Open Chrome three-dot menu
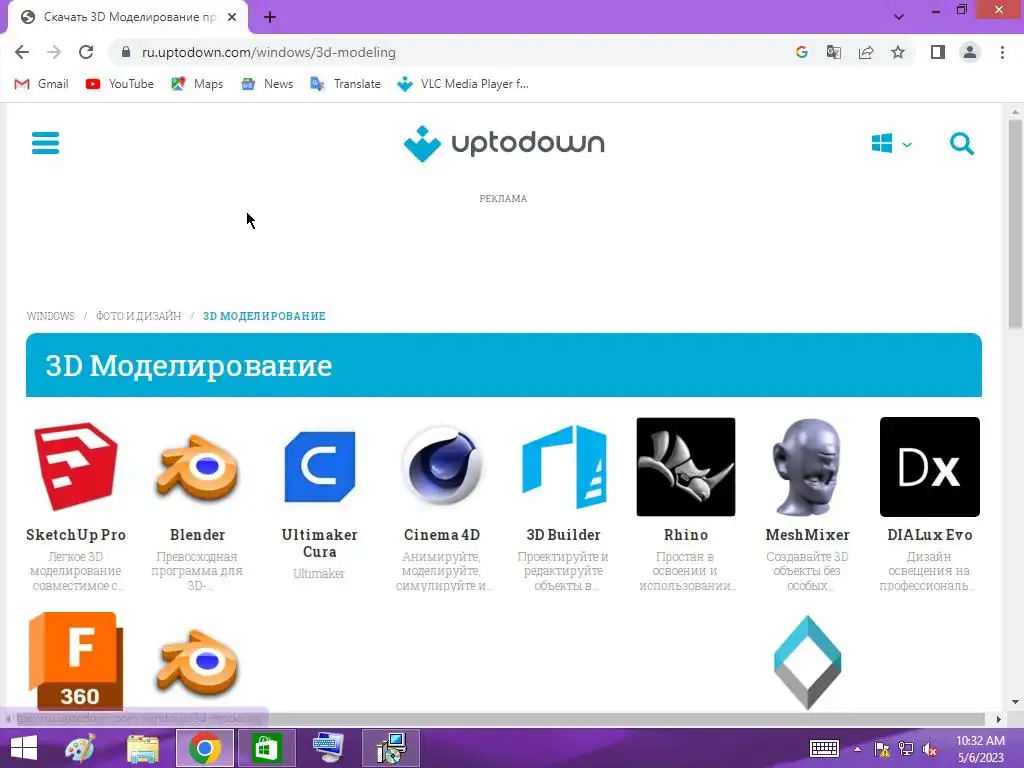Viewport: 1024px width, 768px height. point(1002,52)
